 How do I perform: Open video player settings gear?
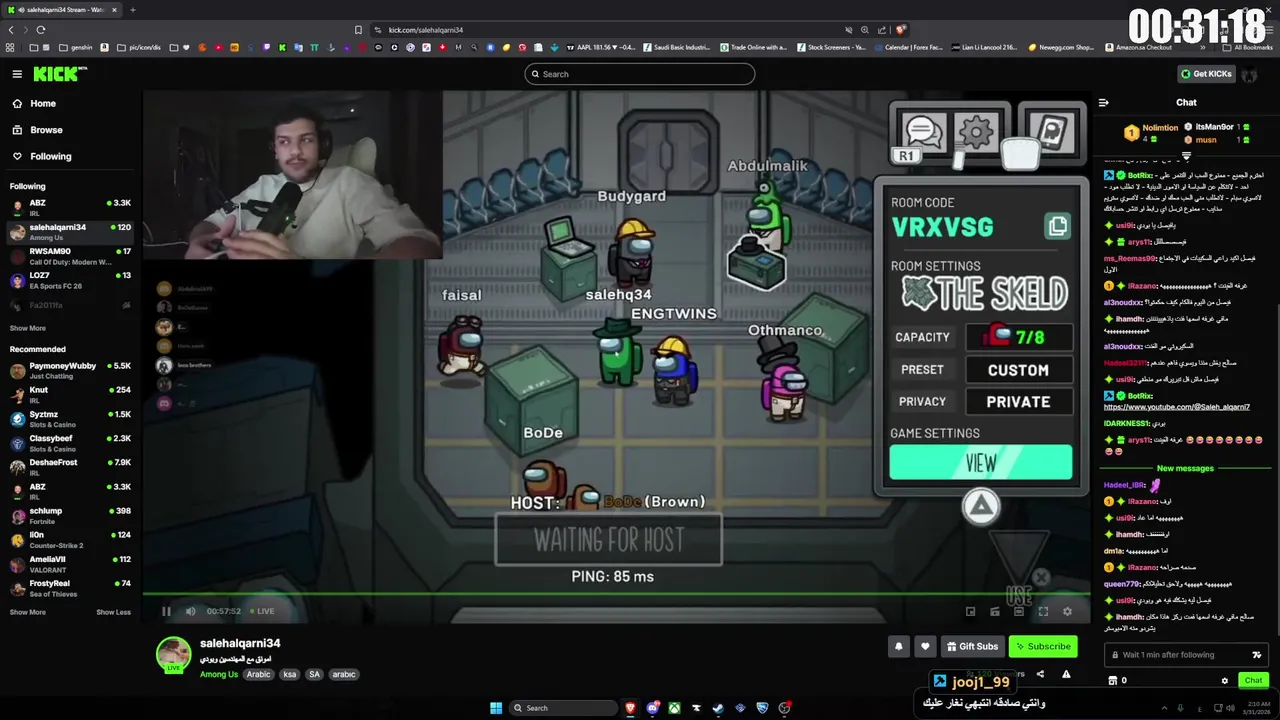click(x=1067, y=611)
